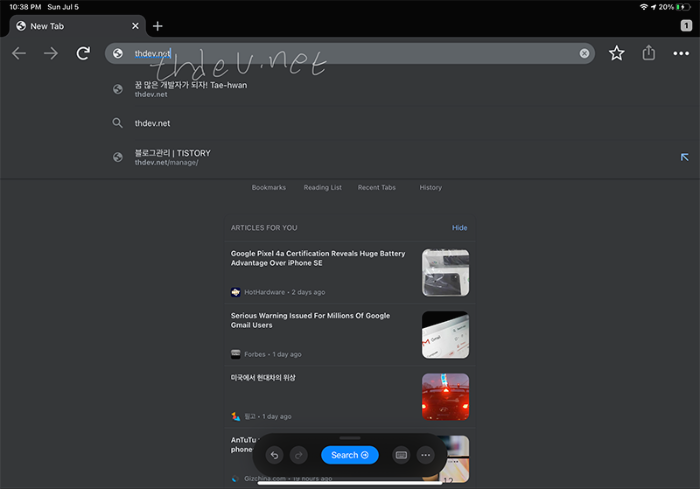The height and width of the screenshot is (489, 700).
Task: Tap the battery indicator in status bar
Action: [x=683, y=7]
